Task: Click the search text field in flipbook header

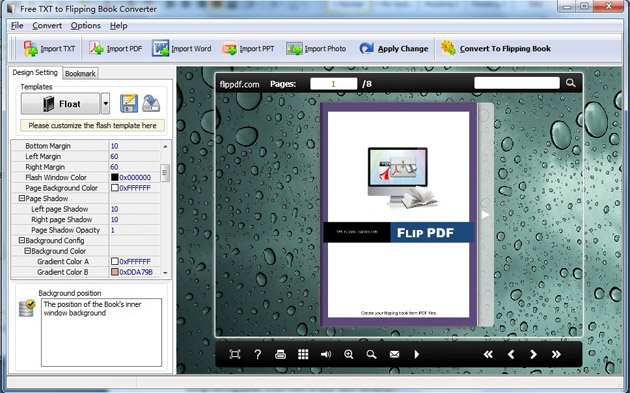Action: [x=517, y=83]
